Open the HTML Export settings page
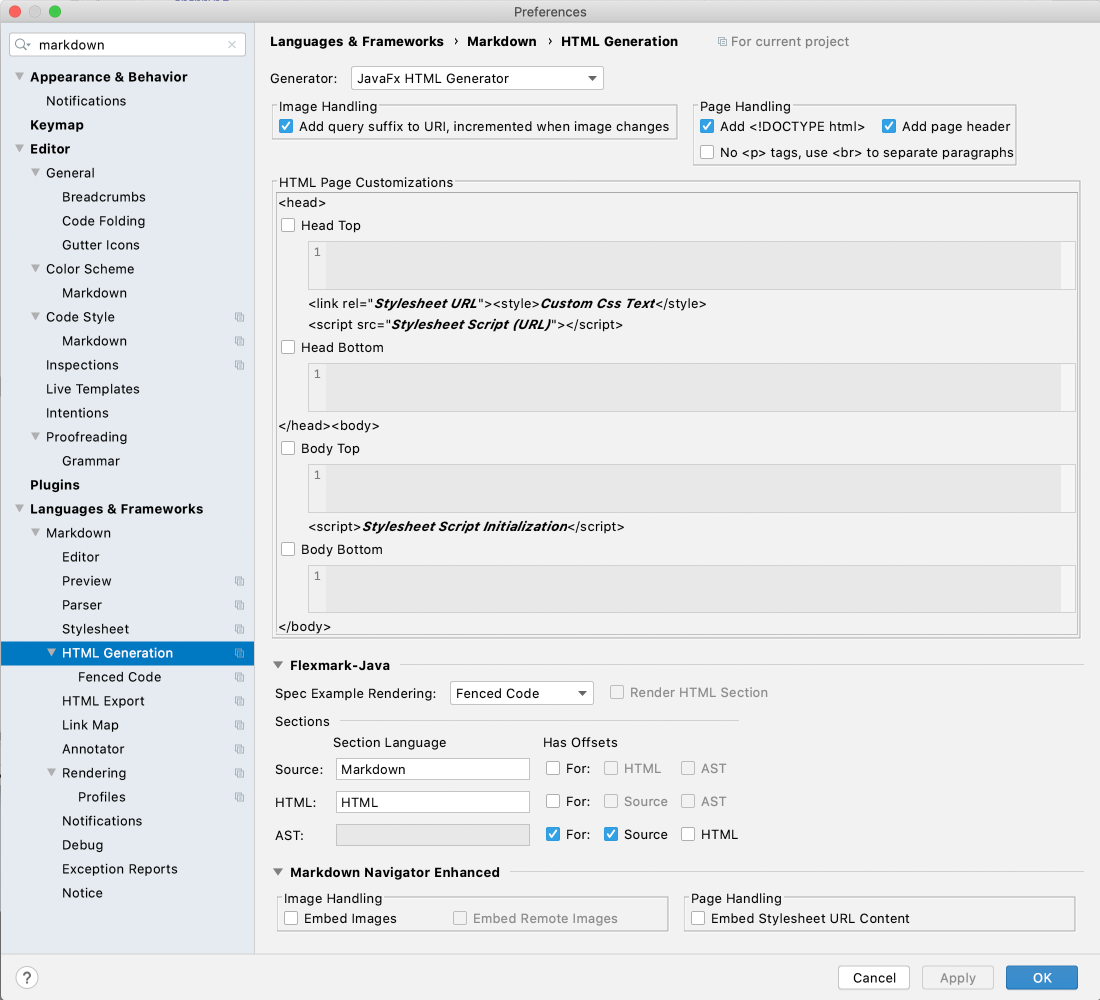The width and height of the screenshot is (1100, 1000). 103,701
